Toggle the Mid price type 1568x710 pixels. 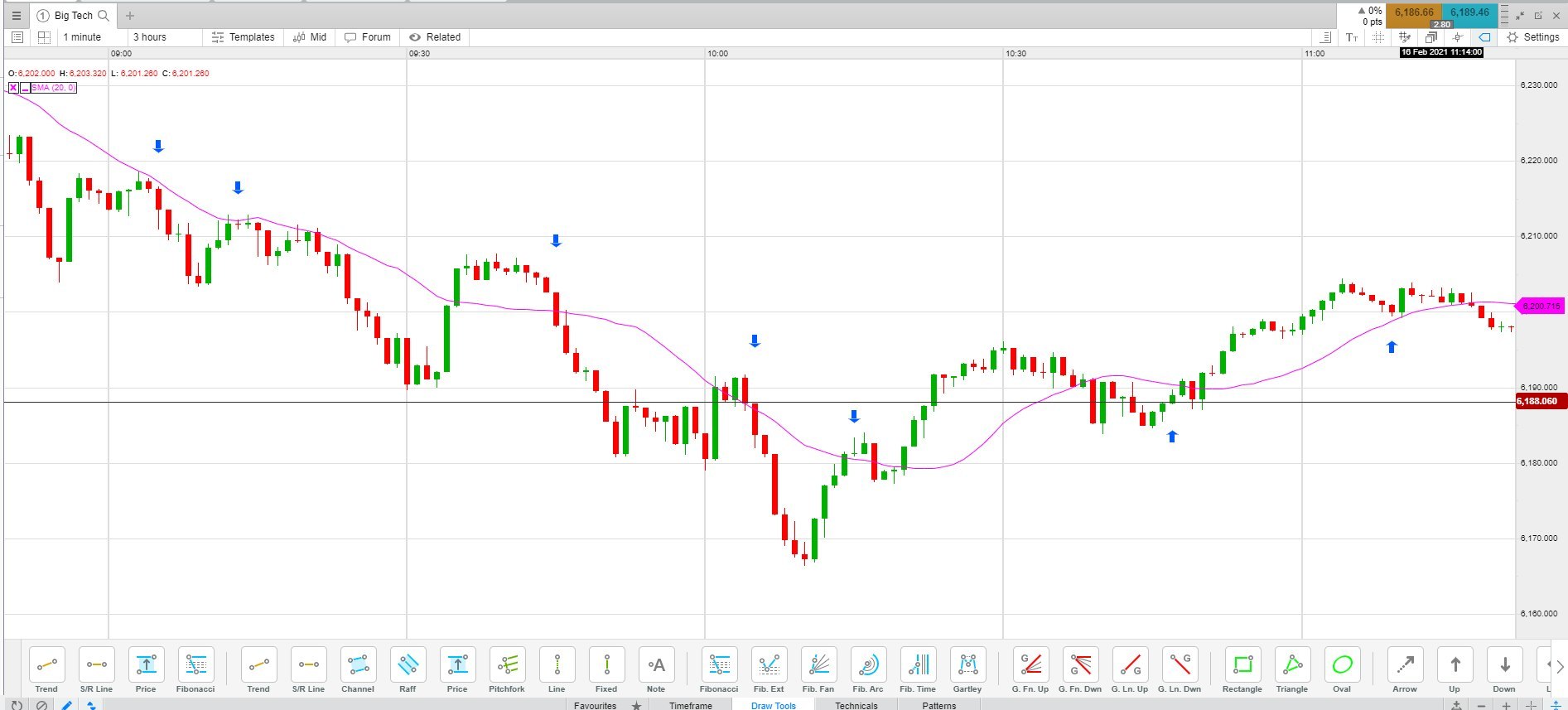pos(310,37)
